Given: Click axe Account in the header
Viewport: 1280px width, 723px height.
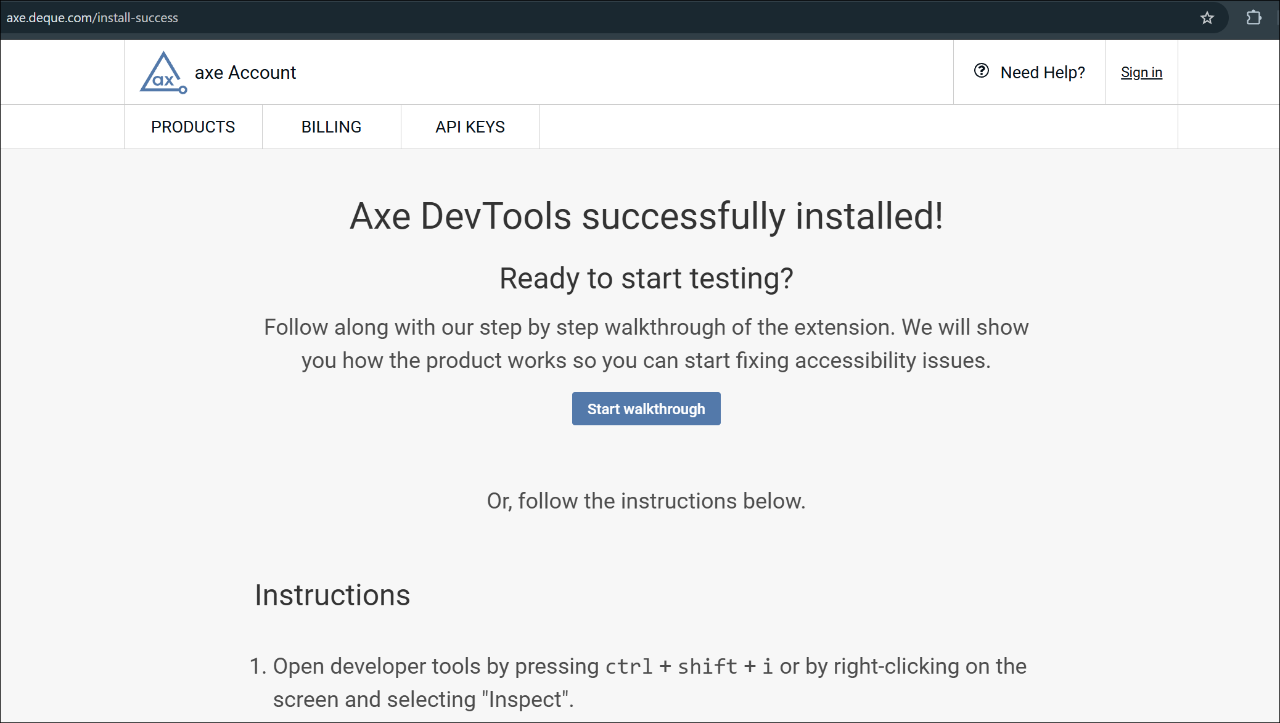Looking at the screenshot, I should point(245,72).
